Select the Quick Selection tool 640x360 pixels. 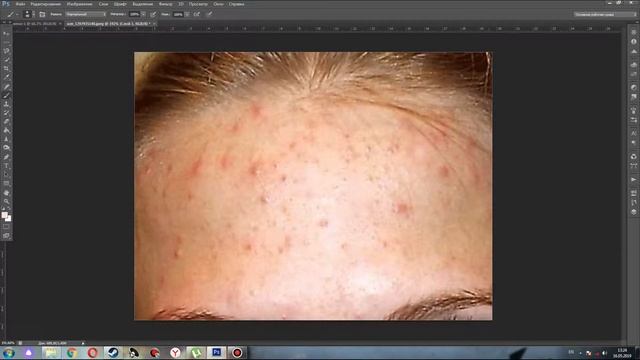point(6,60)
